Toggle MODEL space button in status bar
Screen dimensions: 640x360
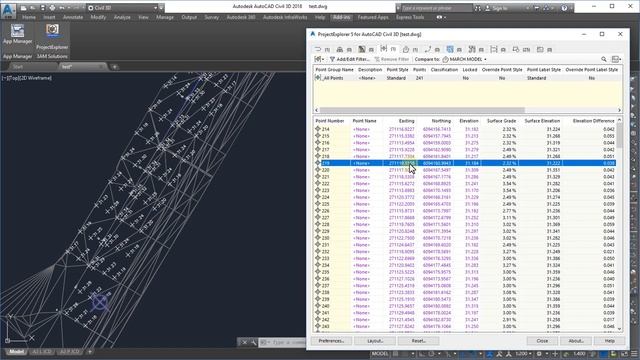tap(380, 354)
